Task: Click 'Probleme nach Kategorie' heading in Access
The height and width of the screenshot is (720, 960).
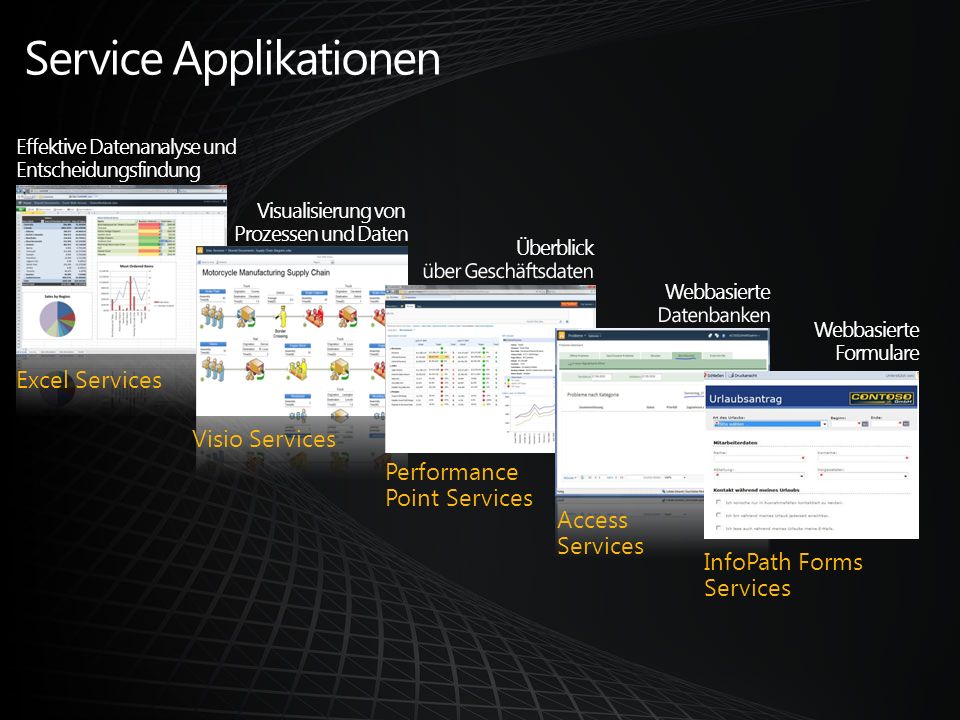Action: 593,395
